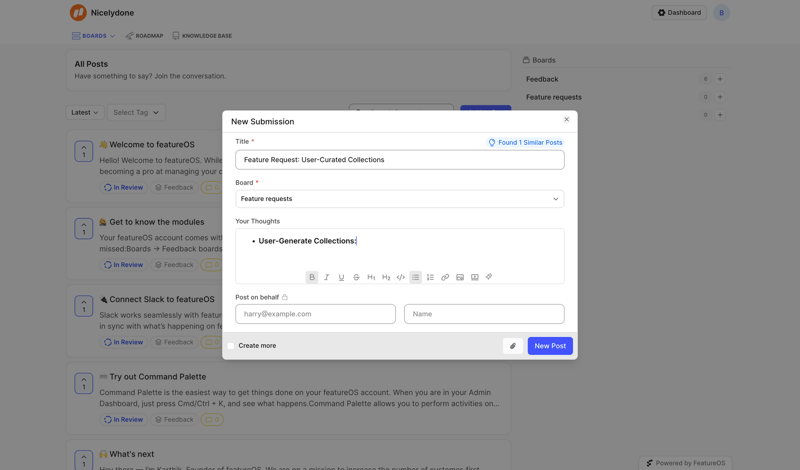Add a post to the Feedback board with plus

click(x=720, y=79)
